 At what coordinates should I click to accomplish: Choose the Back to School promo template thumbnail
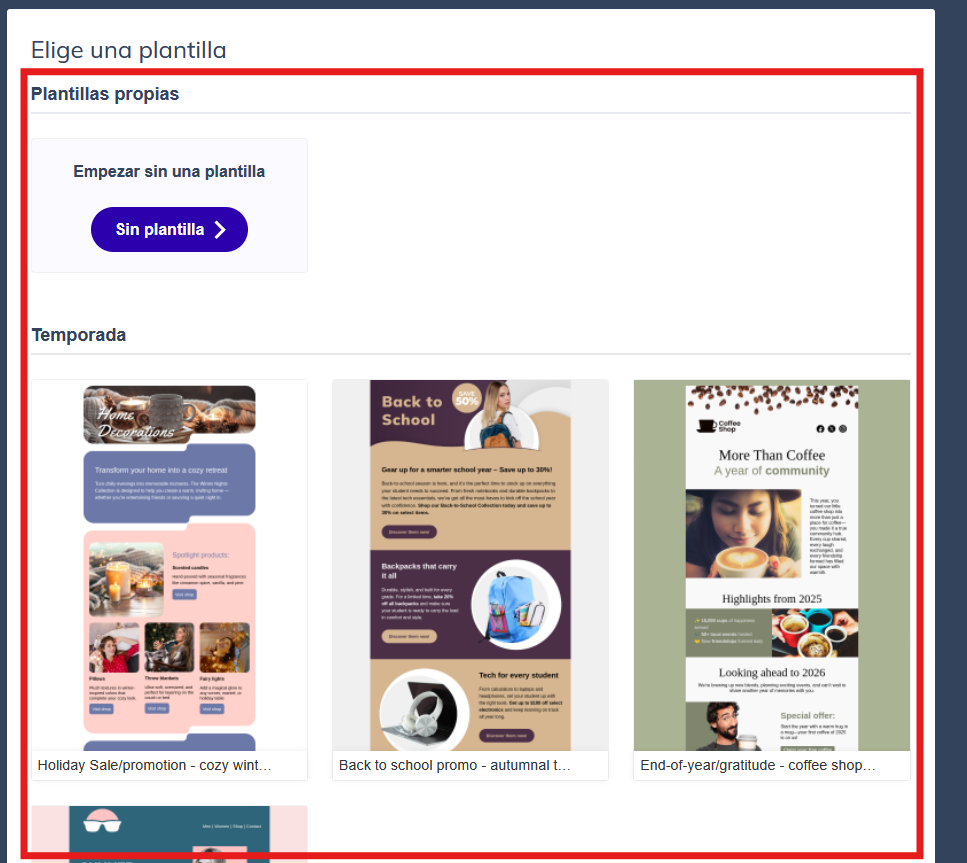470,565
